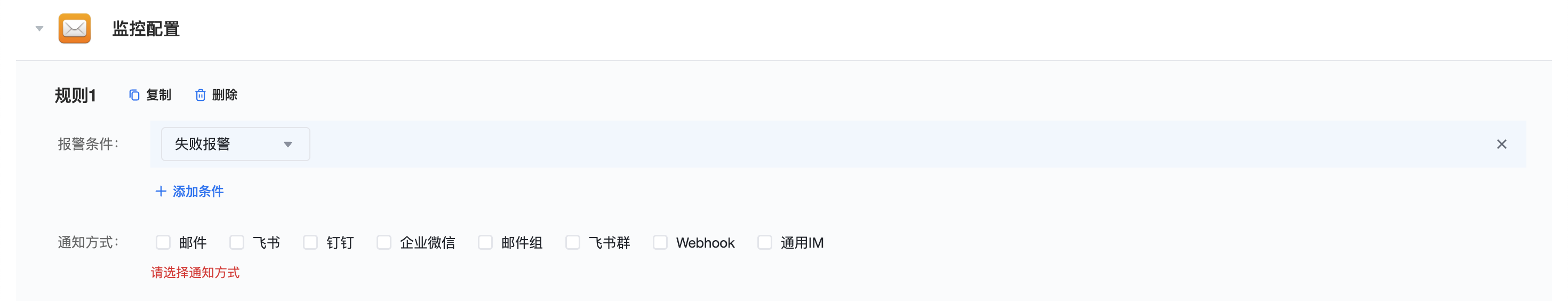Click the copy icon next to 复制

[134, 95]
